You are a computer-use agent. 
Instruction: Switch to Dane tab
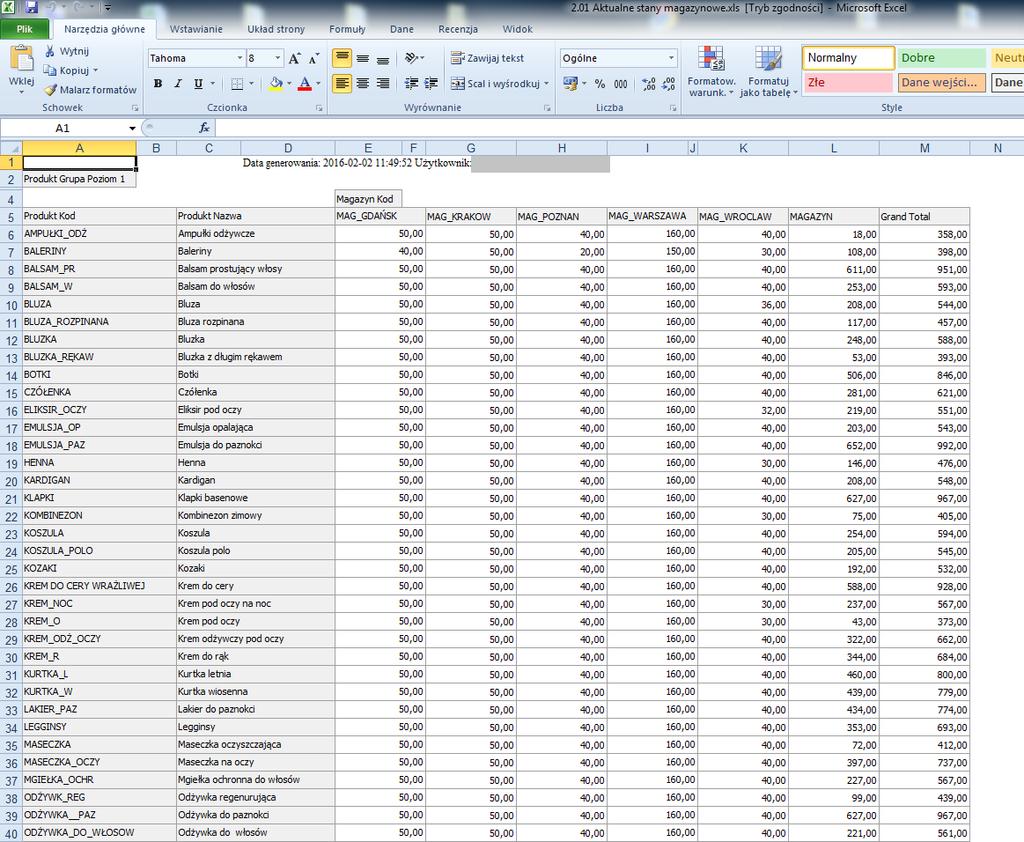(x=402, y=29)
